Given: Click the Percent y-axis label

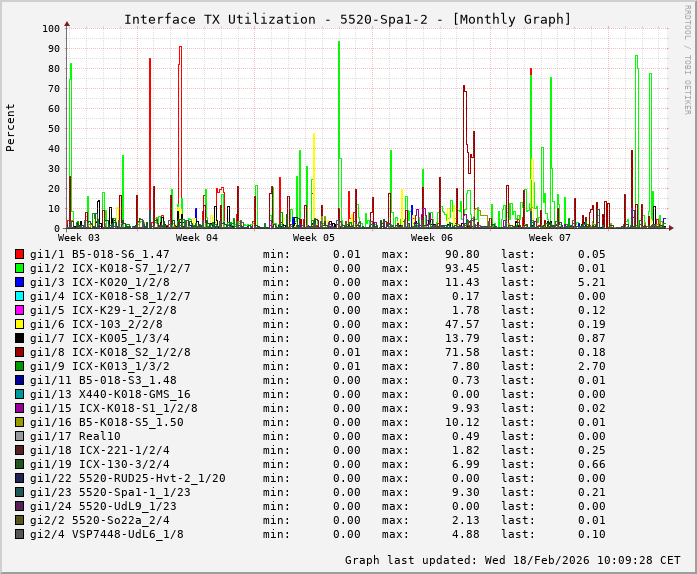Looking at the screenshot, I should (11, 127).
